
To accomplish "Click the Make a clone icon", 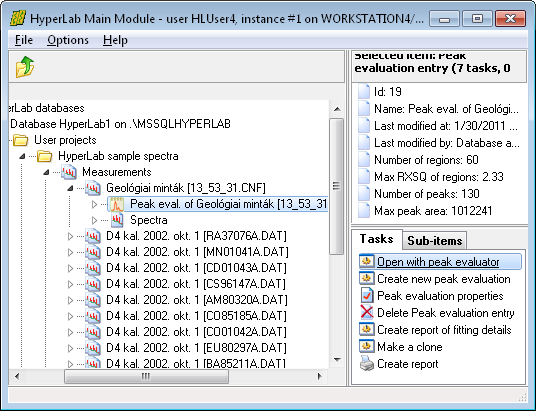I will pos(366,346).
